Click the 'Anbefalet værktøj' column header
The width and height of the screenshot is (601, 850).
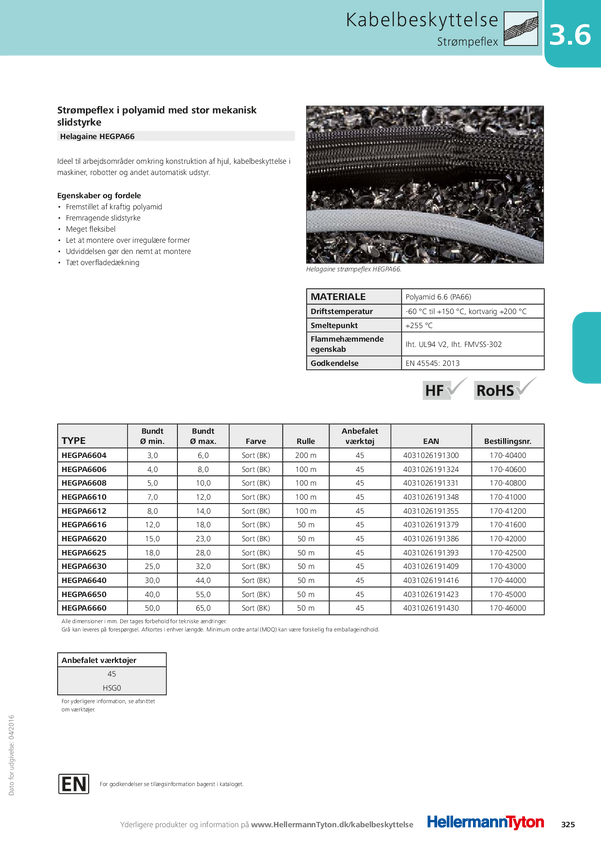[x=360, y=436]
